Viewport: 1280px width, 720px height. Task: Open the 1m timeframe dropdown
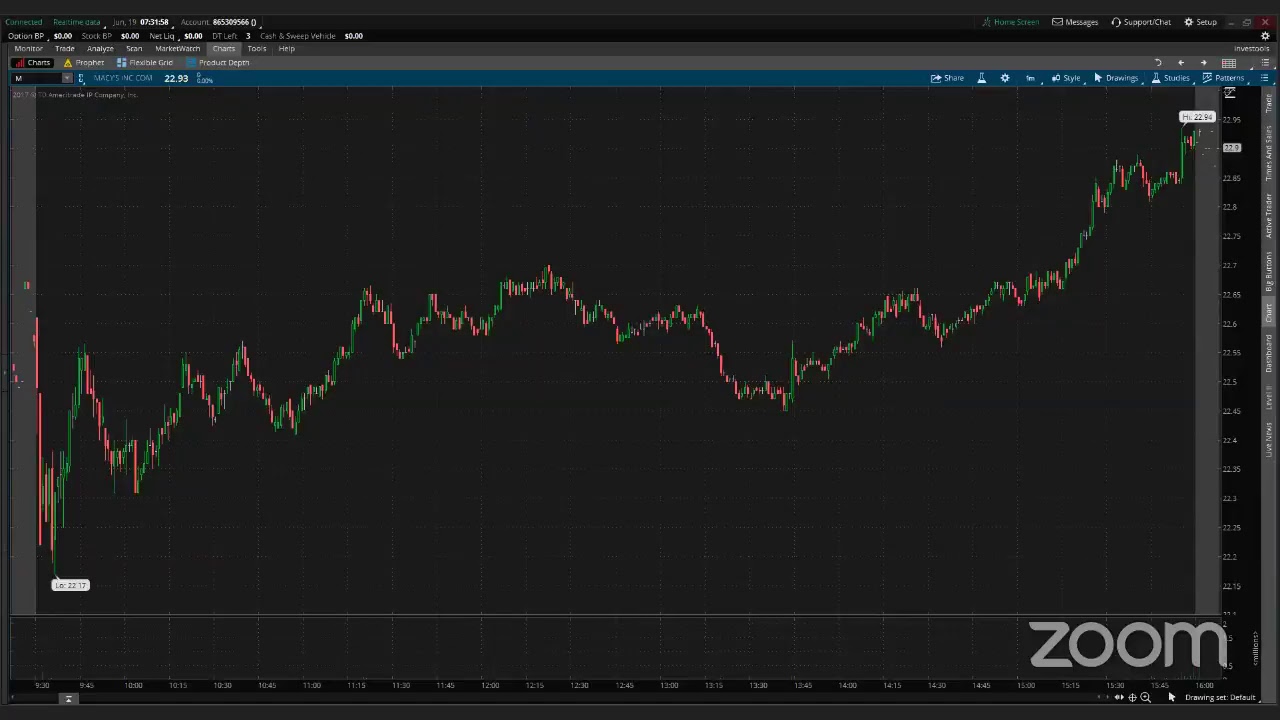(x=1030, y=78)
